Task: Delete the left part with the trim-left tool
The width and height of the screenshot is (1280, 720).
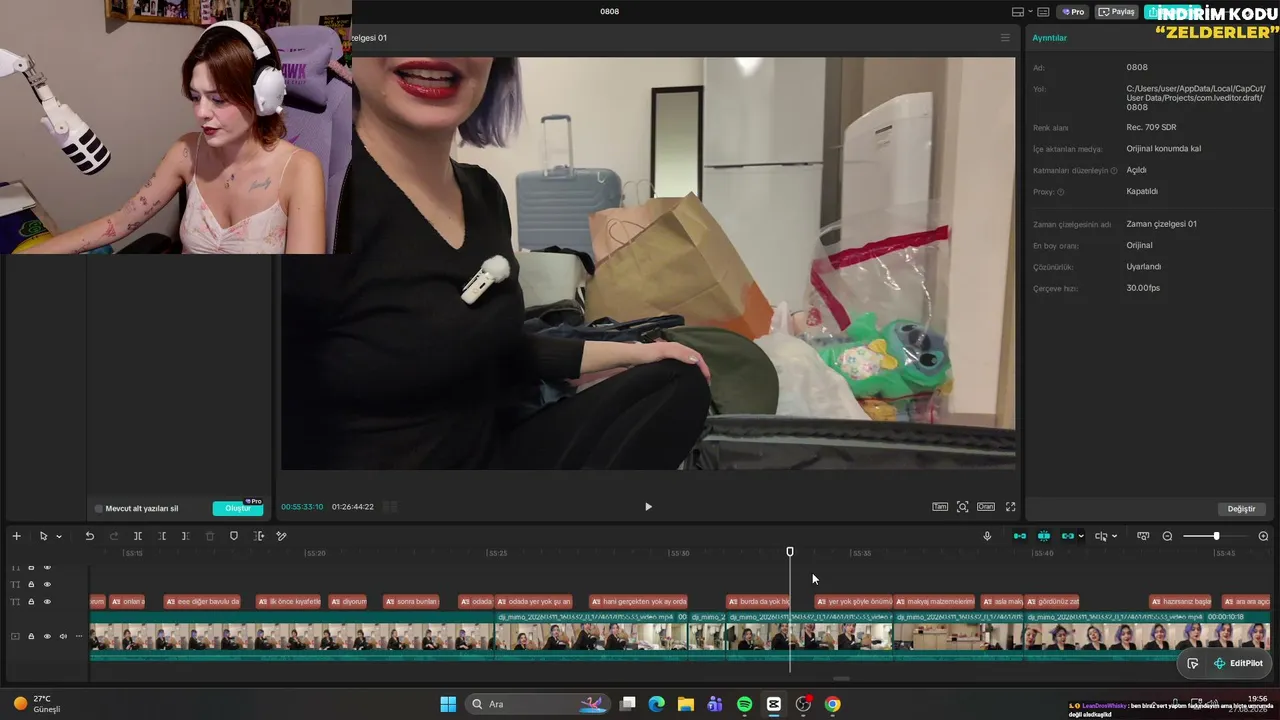Action: (162, 536)
